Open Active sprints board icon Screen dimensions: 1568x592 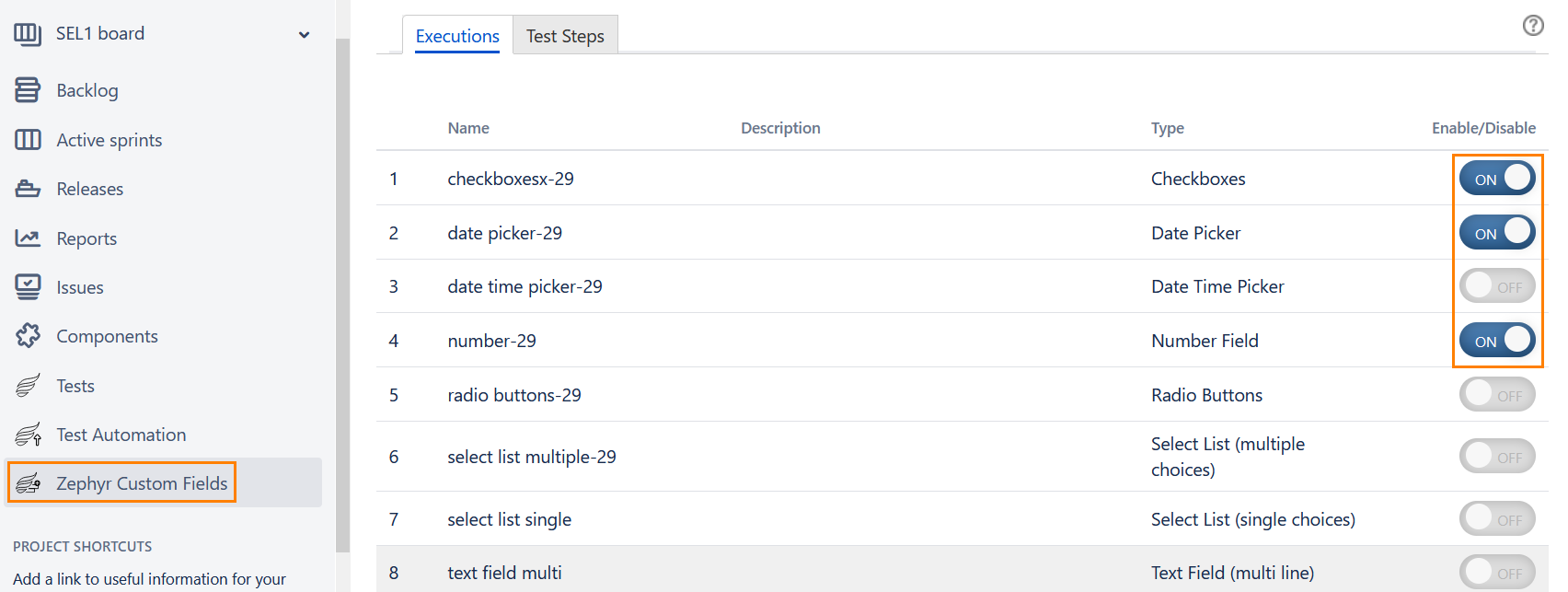(28, 140)
